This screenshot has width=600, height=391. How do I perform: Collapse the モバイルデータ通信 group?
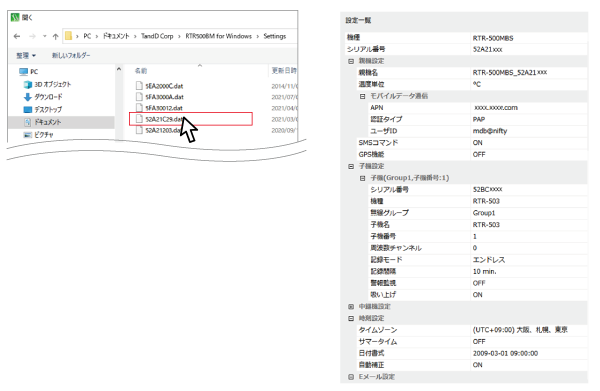point(362,96)
